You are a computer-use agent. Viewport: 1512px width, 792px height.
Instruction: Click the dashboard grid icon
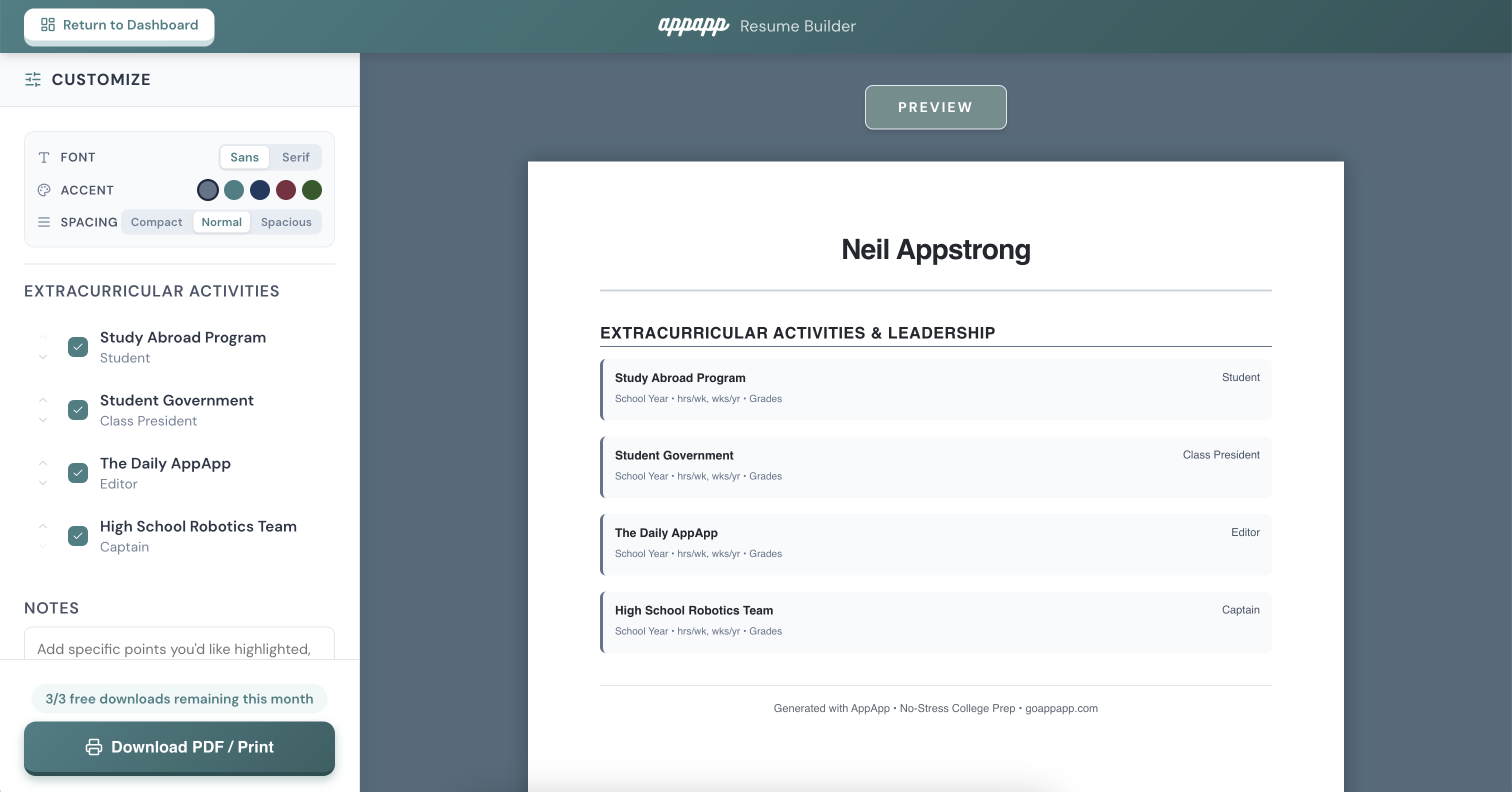click(47, 24)
